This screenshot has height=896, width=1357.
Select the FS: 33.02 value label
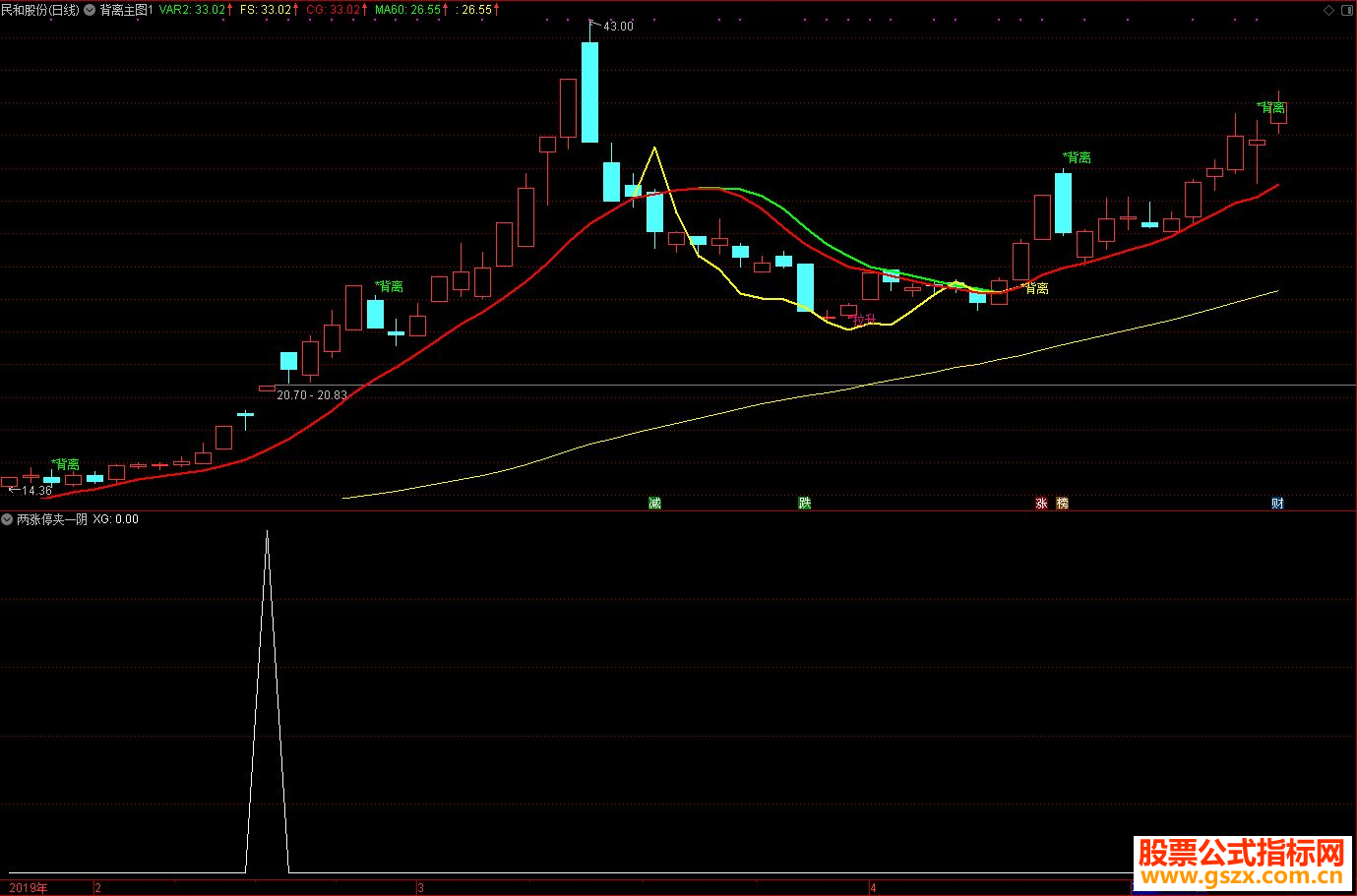(x=266, y=10)
